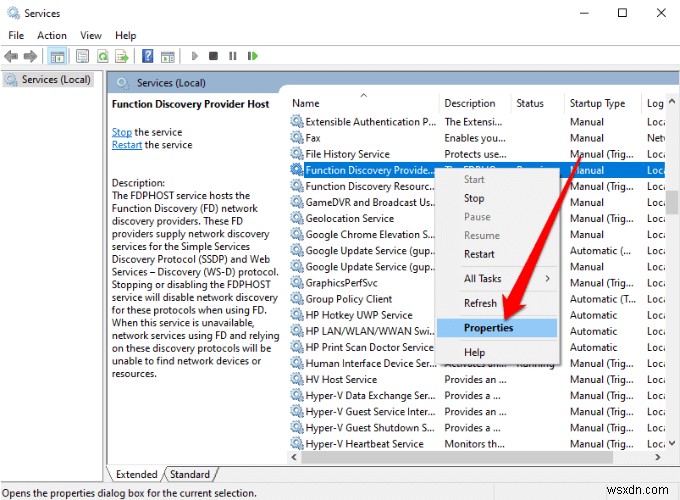Click gear icon beside GraphicsPerfSvc
The image size is (680, 500).
point(297,283)
